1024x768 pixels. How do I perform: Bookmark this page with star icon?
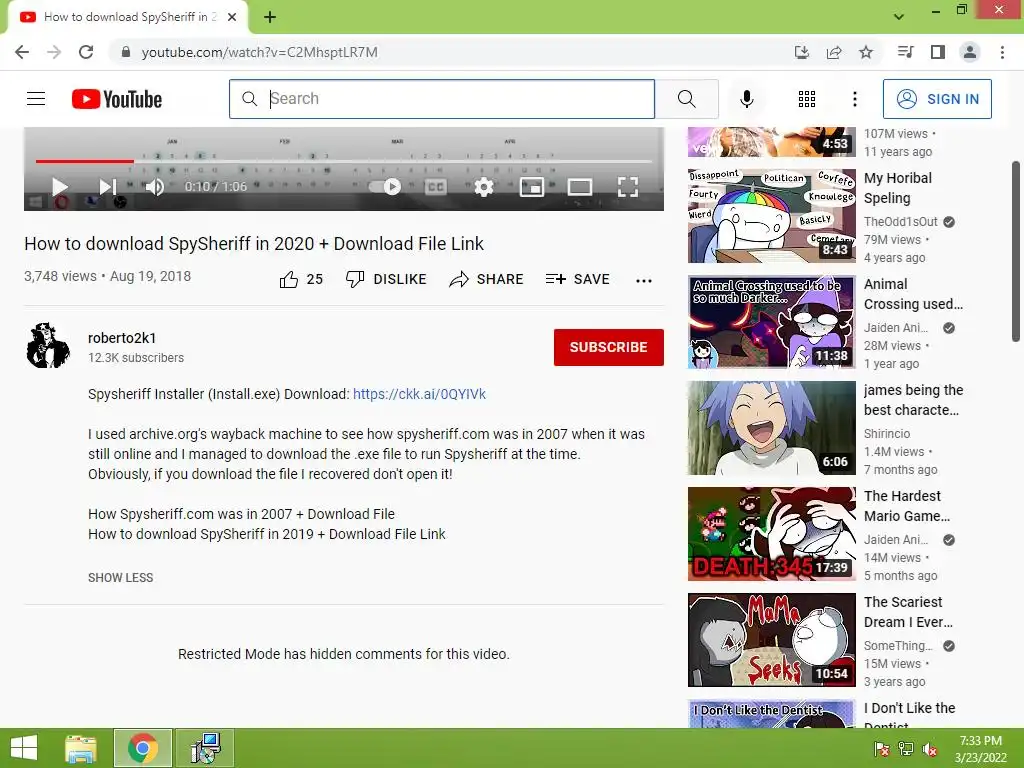coord(866,52)
